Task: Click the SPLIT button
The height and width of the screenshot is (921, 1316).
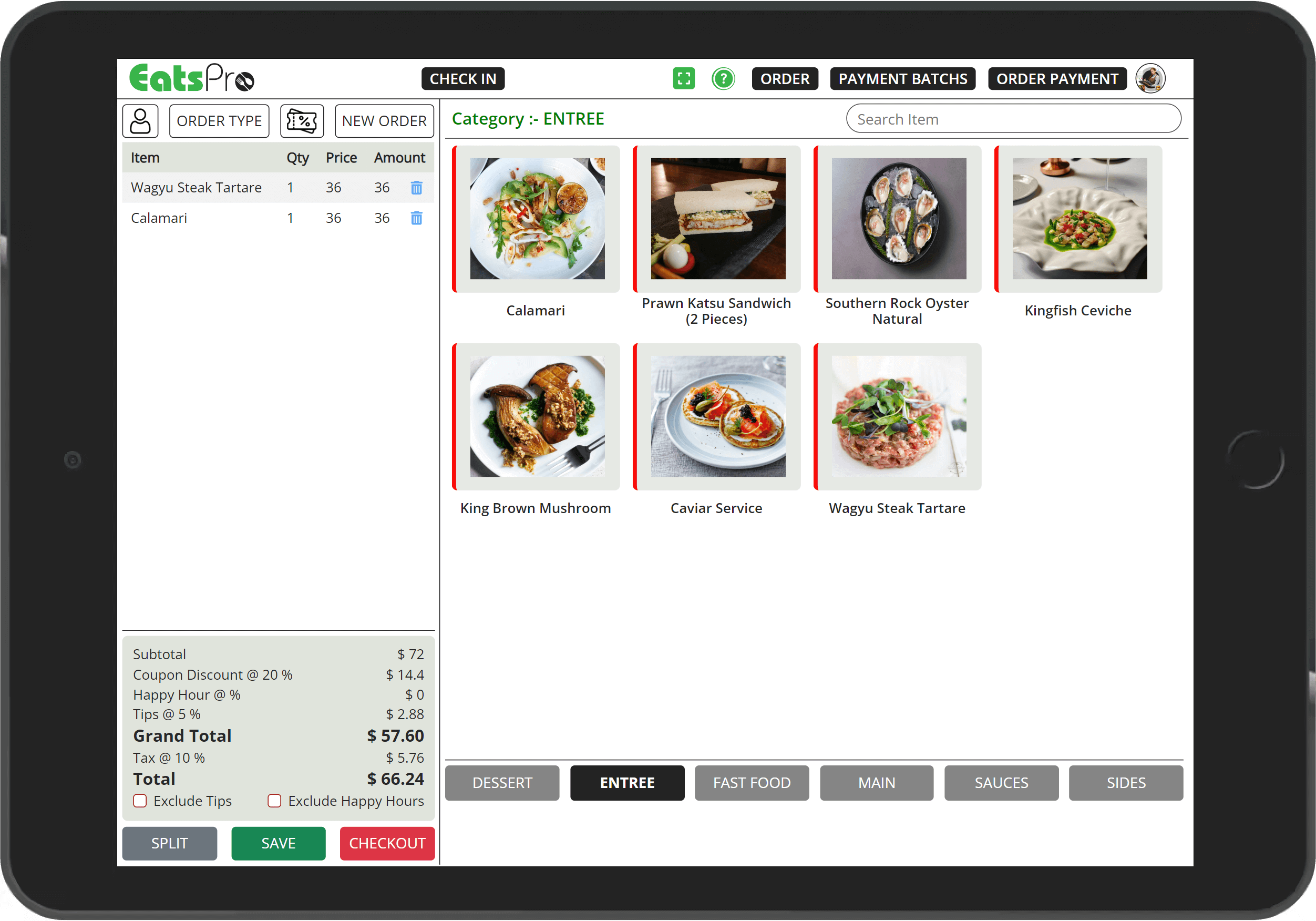Action: point(170,844)
